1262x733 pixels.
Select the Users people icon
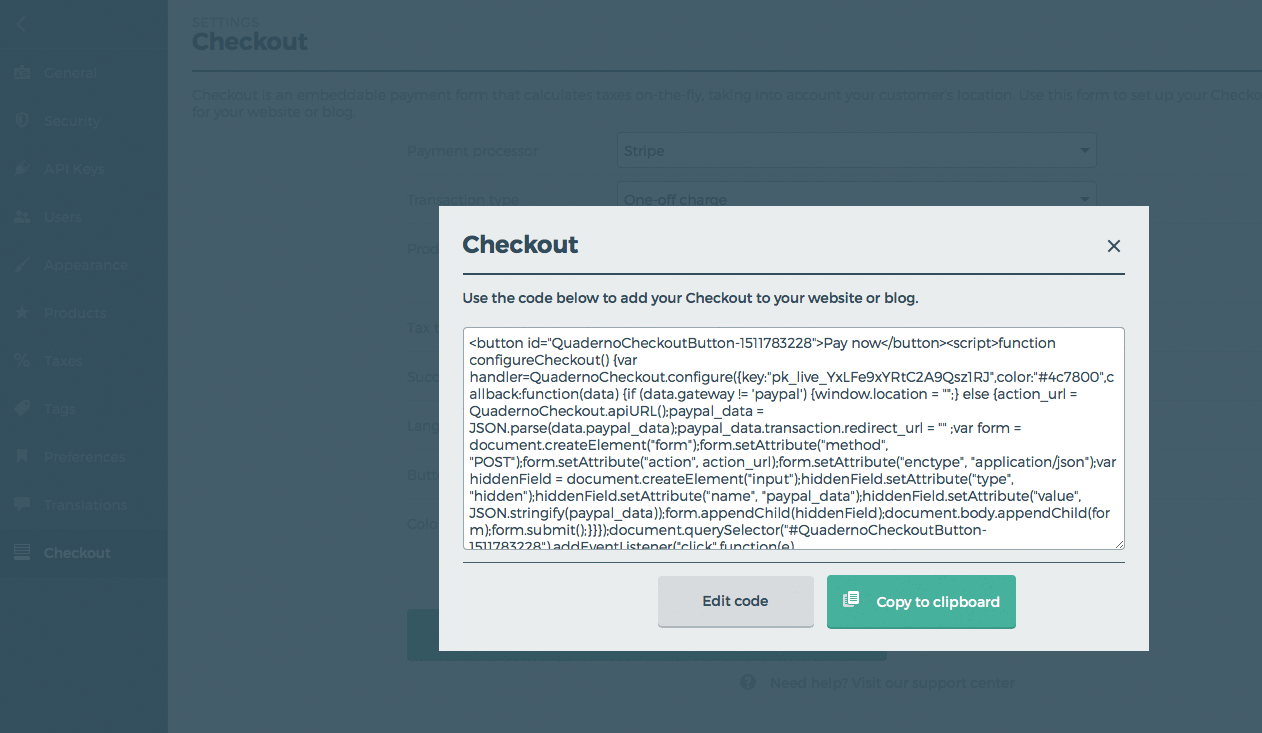[22, 217]
